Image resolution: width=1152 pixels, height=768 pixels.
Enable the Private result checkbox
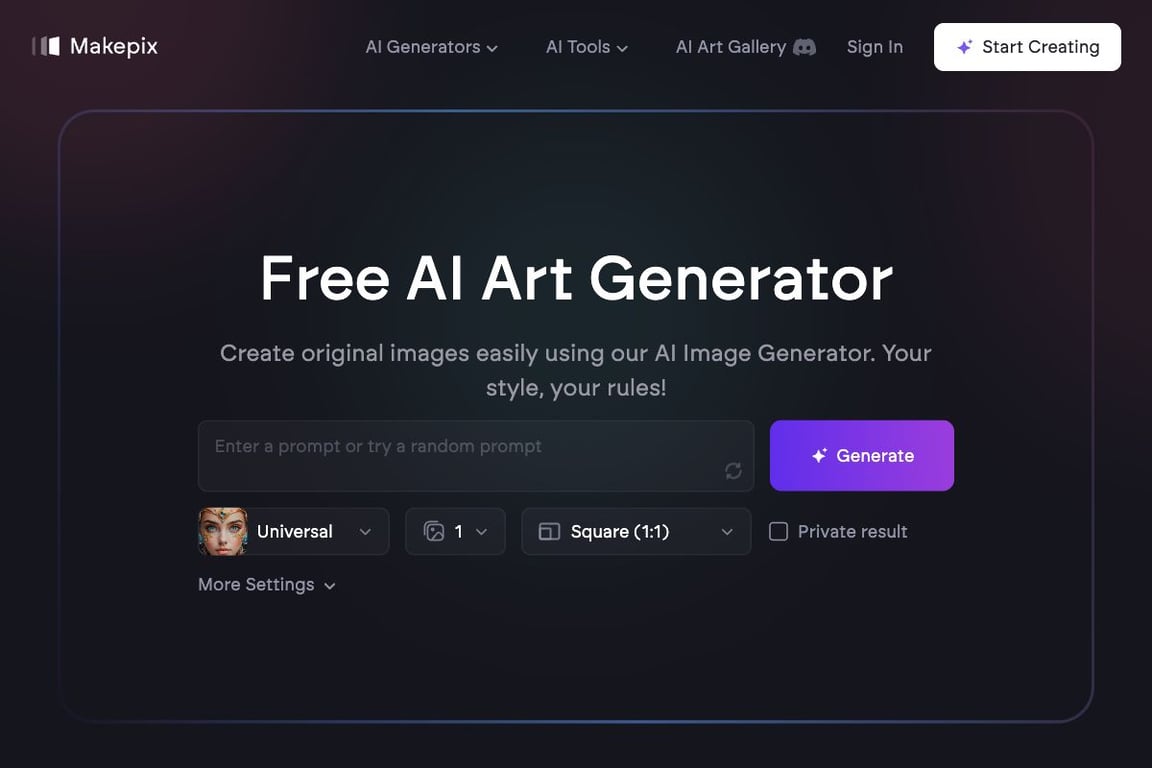pyautogui.click(x=778, y=531)
